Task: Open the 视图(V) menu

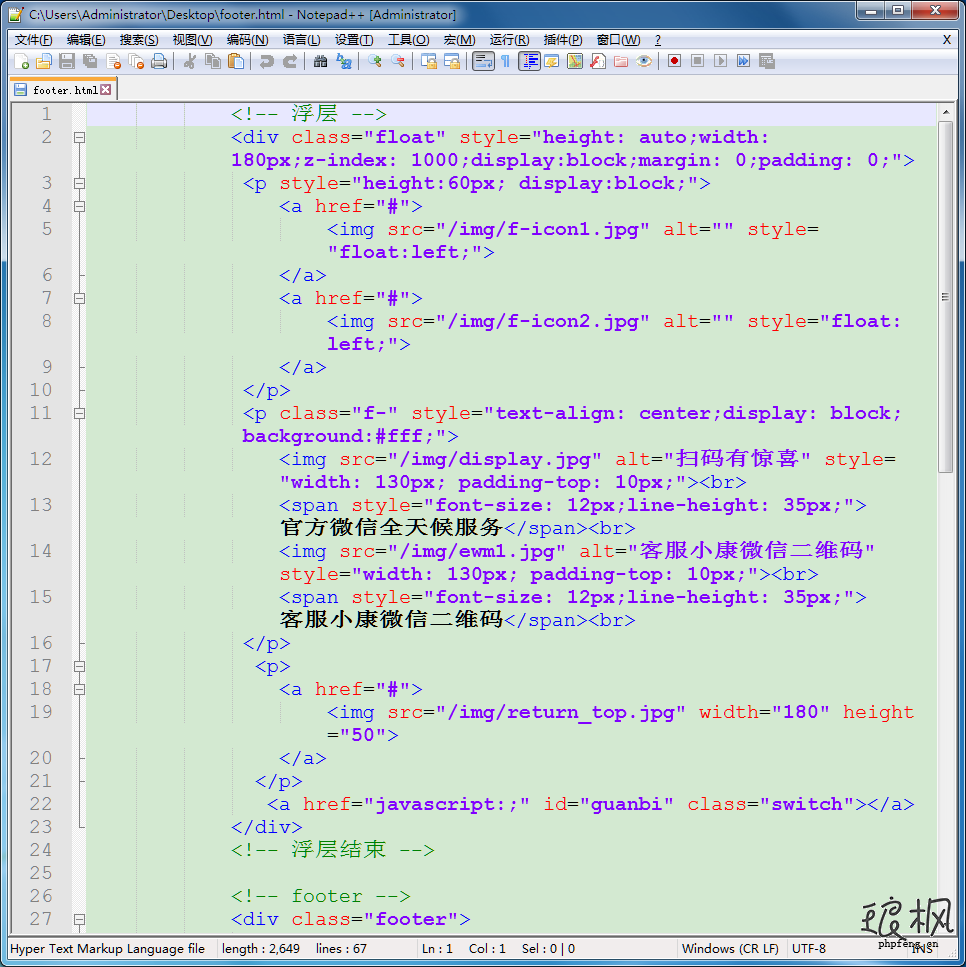Action: coord(192,40)
